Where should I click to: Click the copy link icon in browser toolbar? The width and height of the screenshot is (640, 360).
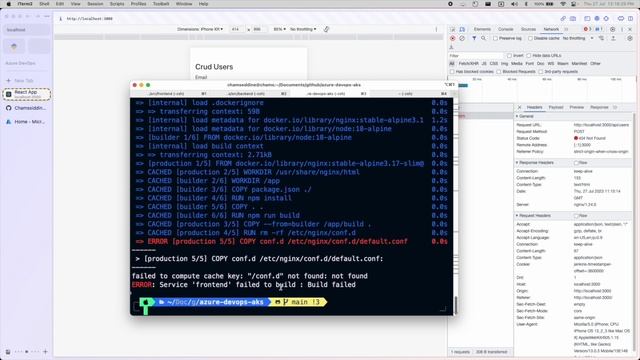[x=563, y=19]
